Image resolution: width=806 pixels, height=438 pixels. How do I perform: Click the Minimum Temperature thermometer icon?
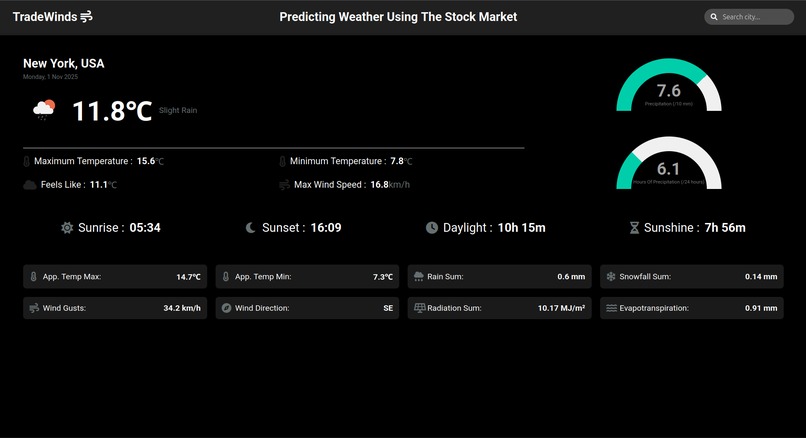282,161
